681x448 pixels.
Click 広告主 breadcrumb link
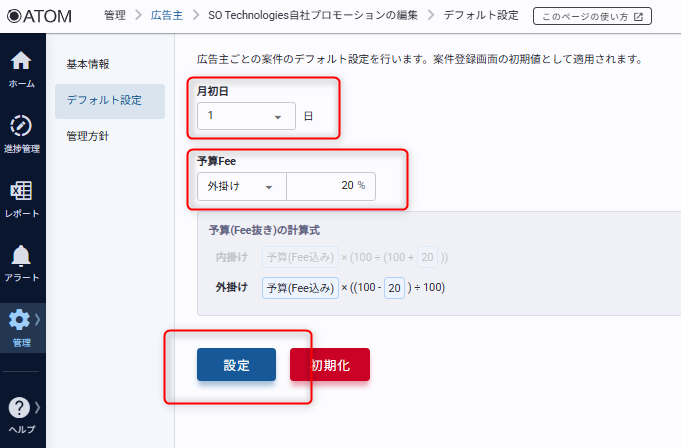167,16
